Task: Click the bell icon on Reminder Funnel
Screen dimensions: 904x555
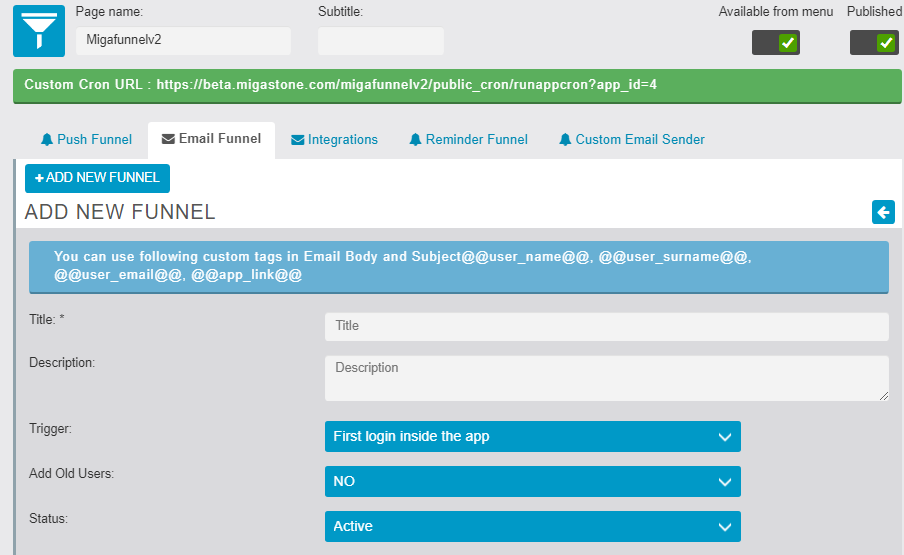Action: pyautogui.click(x=415, y=140)
